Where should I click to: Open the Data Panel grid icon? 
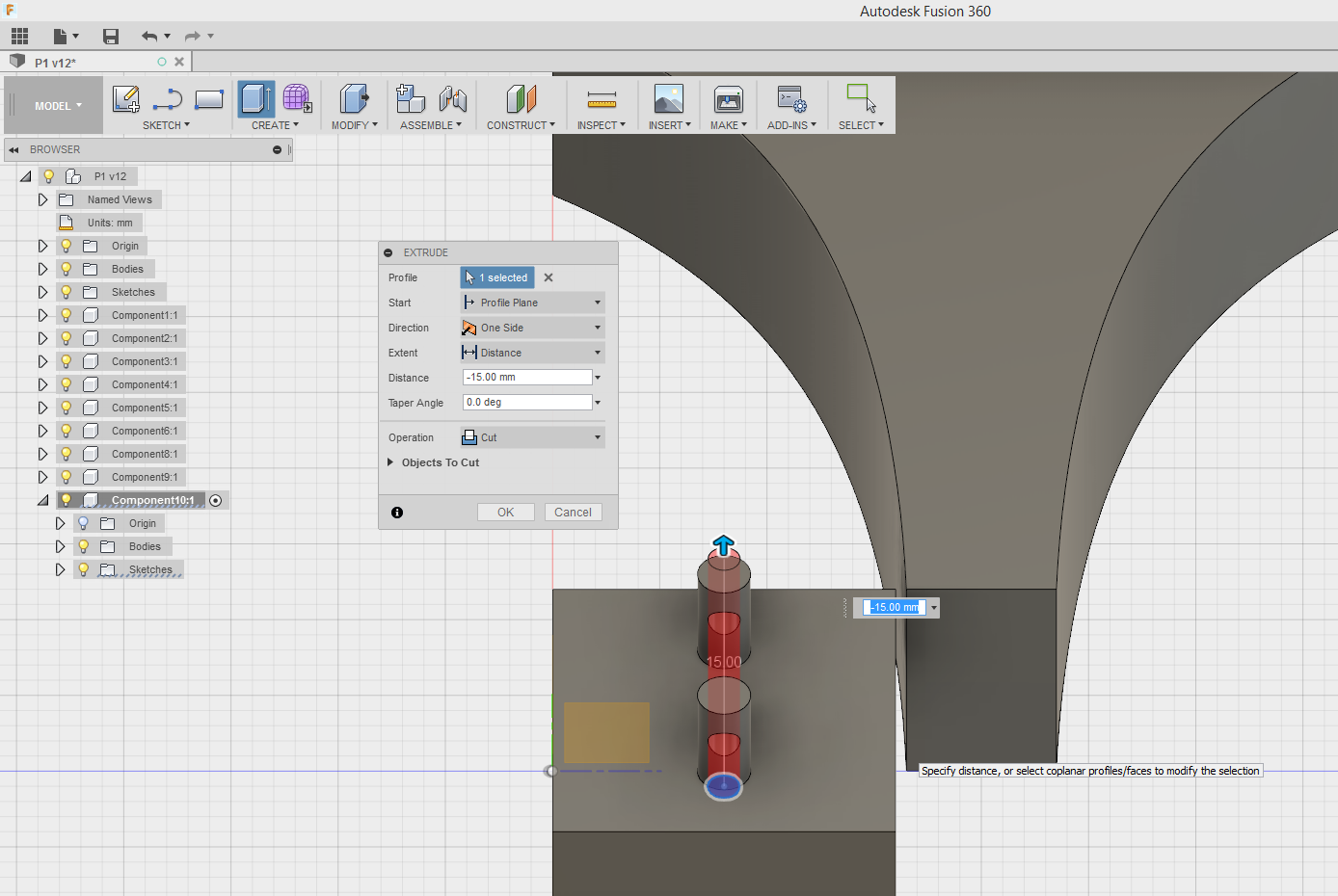[19, 37]
